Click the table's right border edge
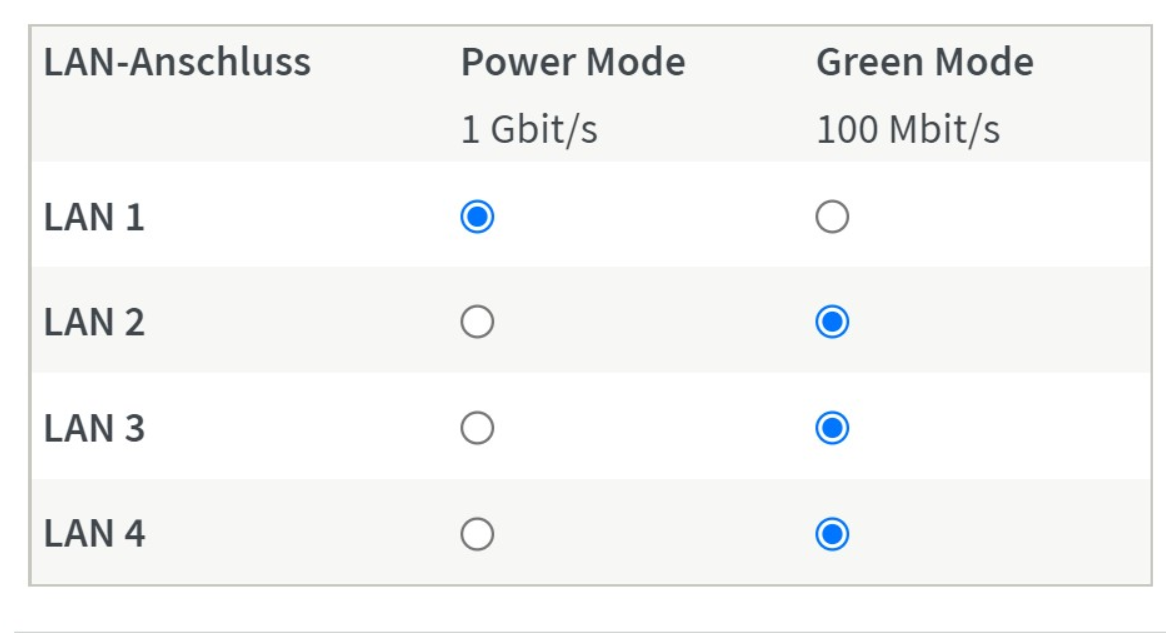 [1151, 300]
